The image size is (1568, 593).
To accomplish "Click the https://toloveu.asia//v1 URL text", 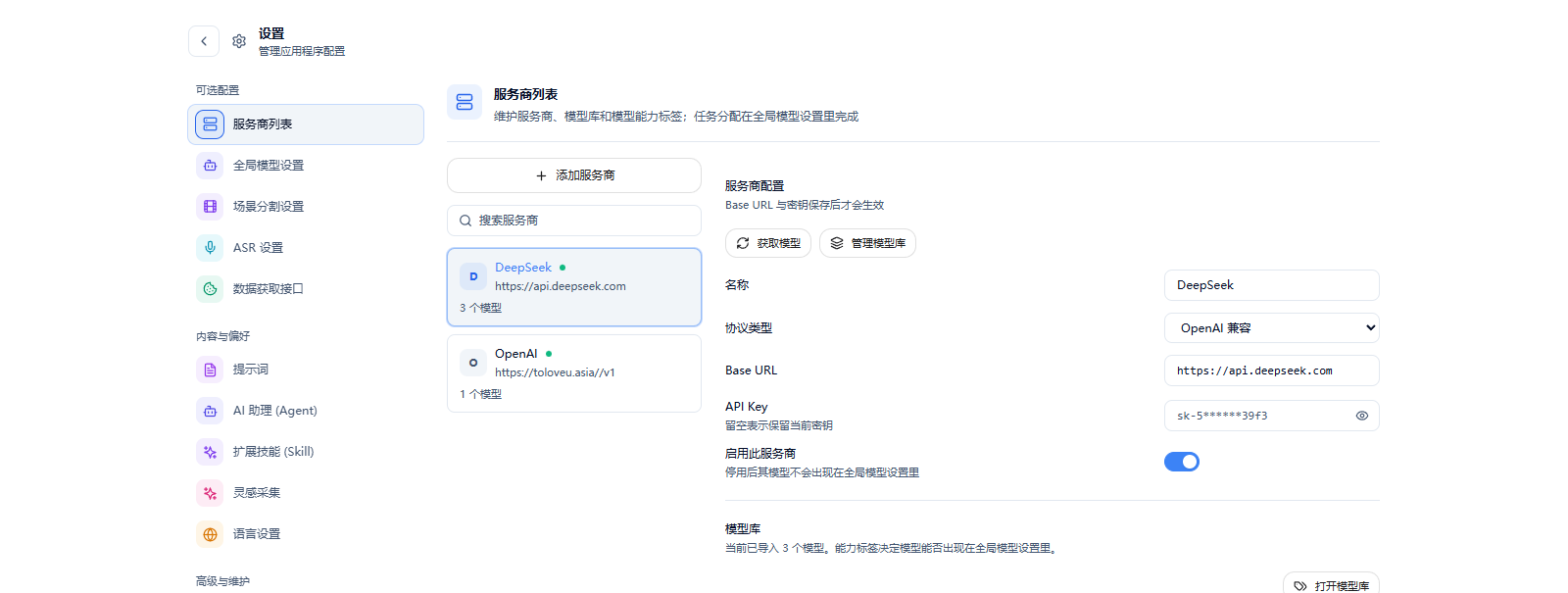I will pos(555,372).
